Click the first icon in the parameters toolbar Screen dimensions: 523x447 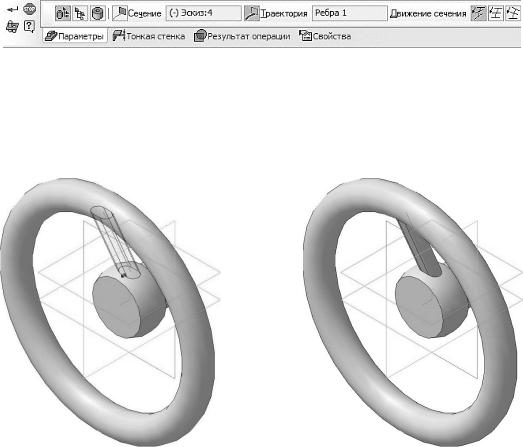(x=63, y=13)
